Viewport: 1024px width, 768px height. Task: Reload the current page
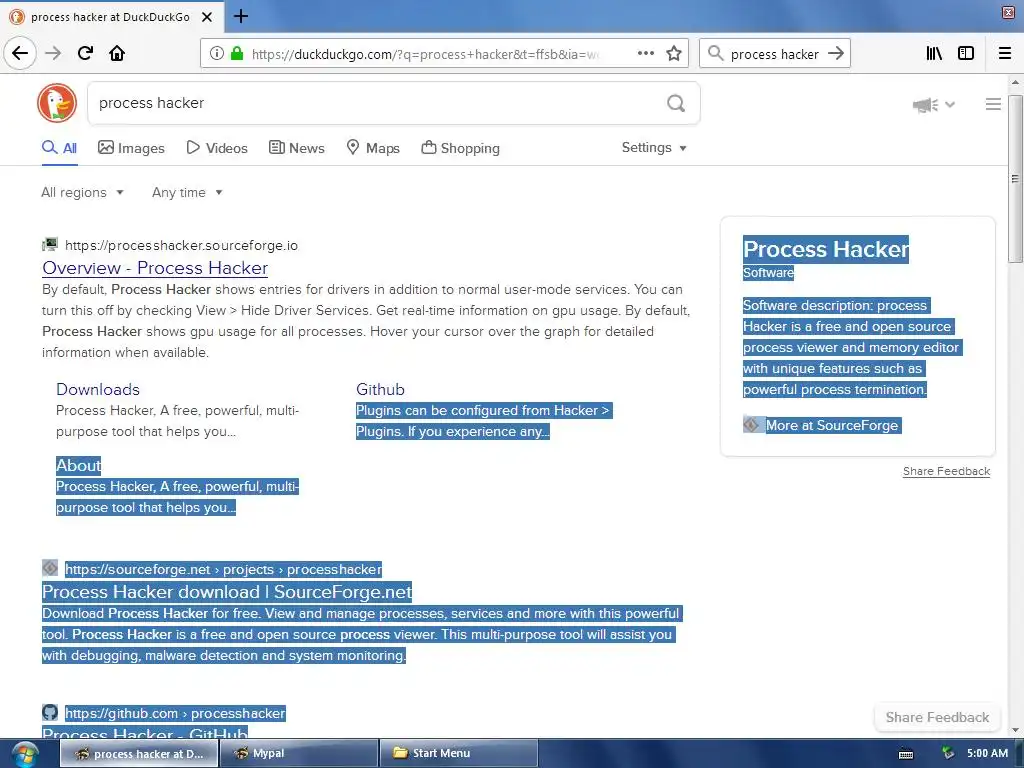click(86, 54)
